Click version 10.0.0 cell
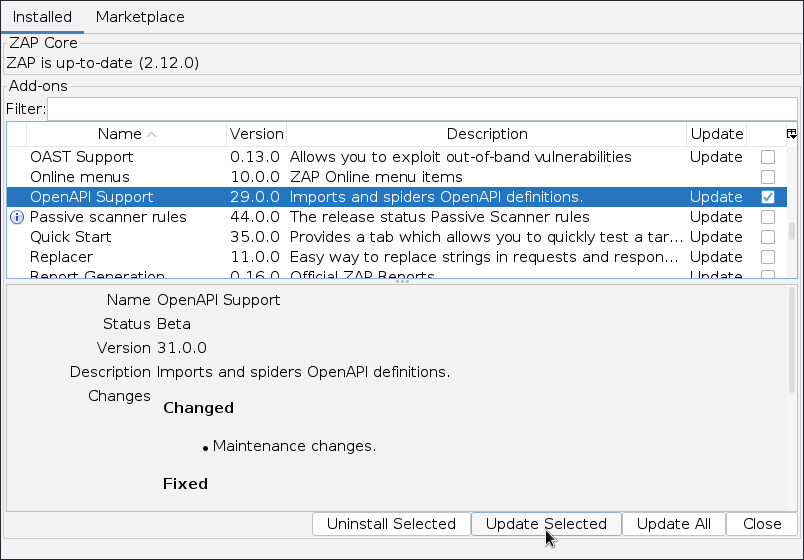 click(x=255, y=177)
